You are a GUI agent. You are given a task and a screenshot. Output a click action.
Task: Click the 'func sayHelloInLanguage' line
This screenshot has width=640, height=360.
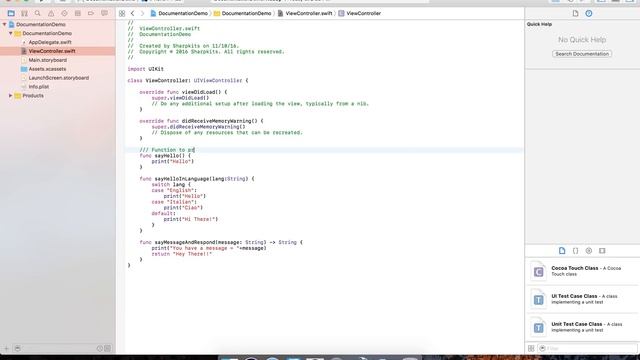coord(197,179)
